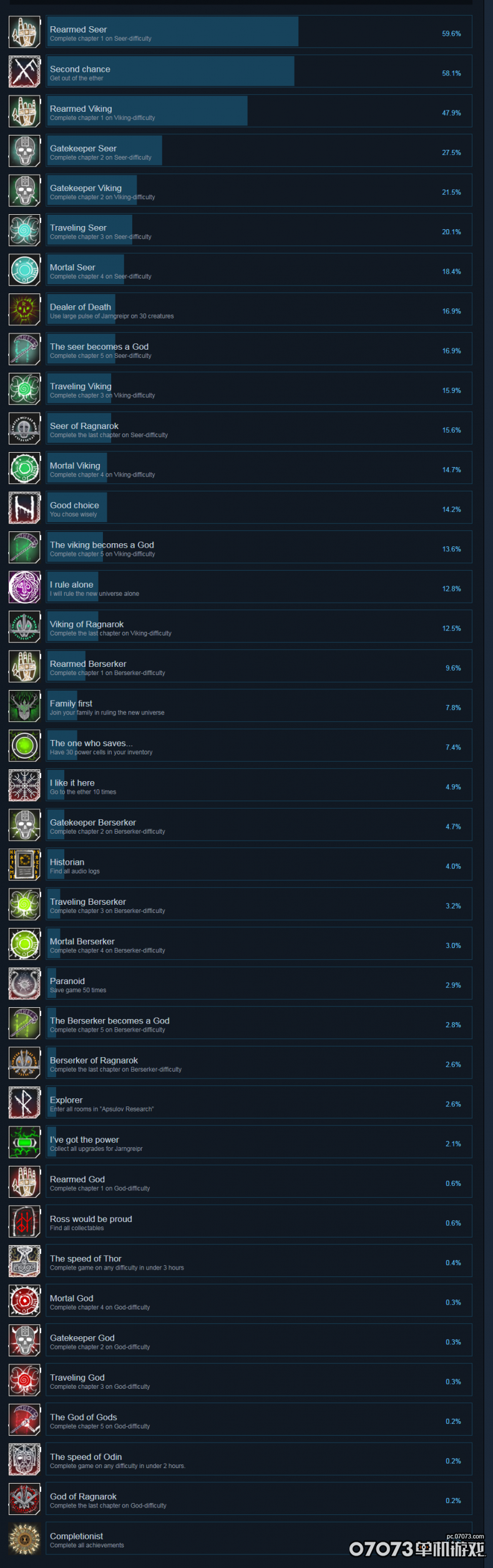Select the I rule alone icon
The height and width of the screenshot is (1568, 493).
[25, 587]
